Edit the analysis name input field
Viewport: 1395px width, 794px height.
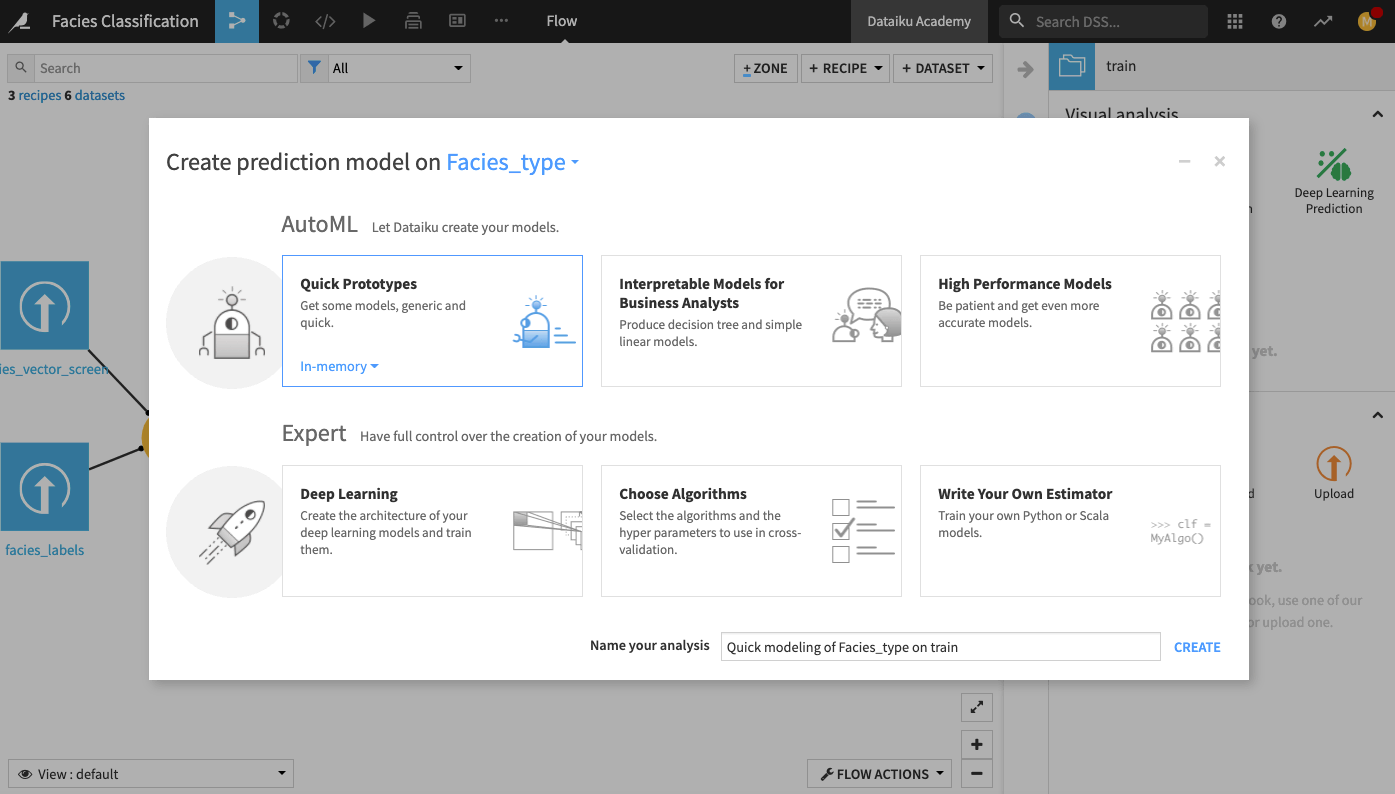click(x=940, y=646)
